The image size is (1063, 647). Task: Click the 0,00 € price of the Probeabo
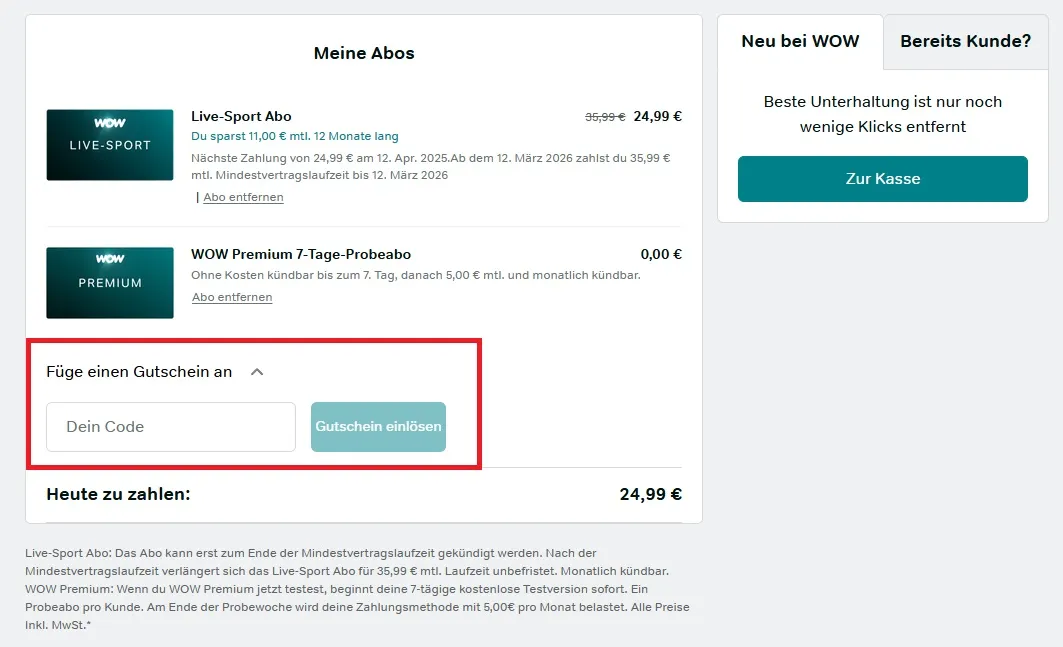(x=661, y=254)
